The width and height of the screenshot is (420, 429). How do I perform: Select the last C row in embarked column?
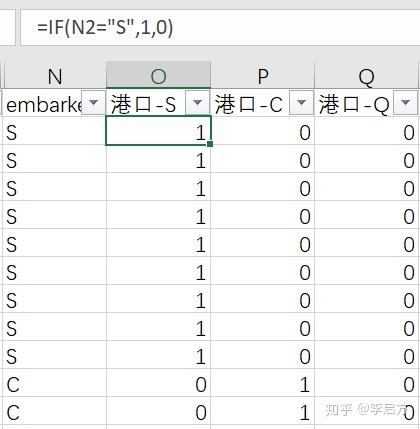click(54, 410)
